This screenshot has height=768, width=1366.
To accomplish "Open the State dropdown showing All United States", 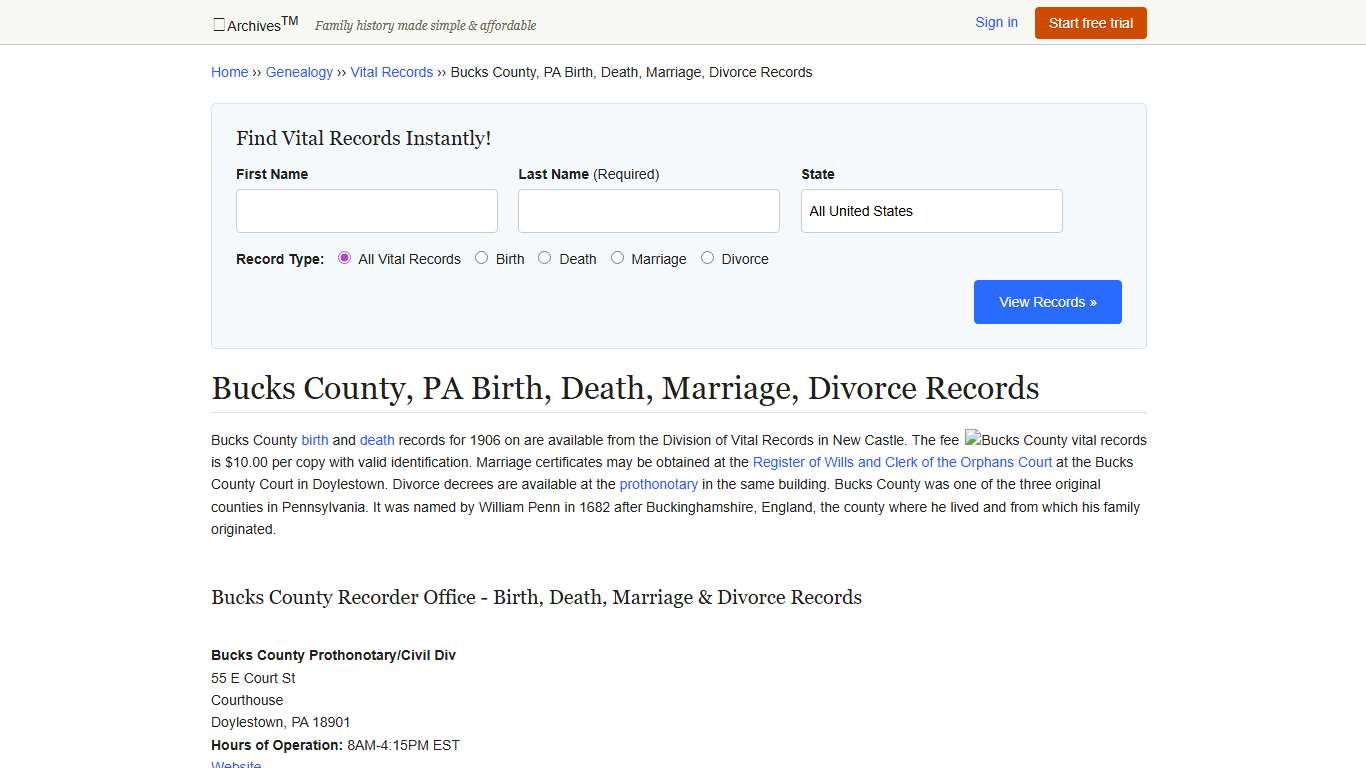I will pyautogui.click(x=930, y=211).
